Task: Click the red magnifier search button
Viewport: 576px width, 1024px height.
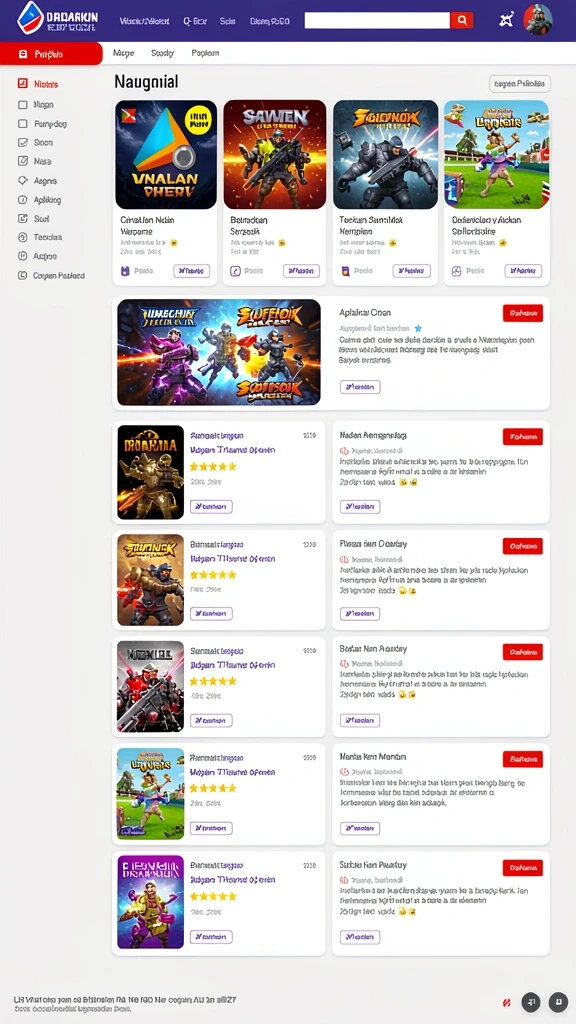Action: [x=461, y=20]
